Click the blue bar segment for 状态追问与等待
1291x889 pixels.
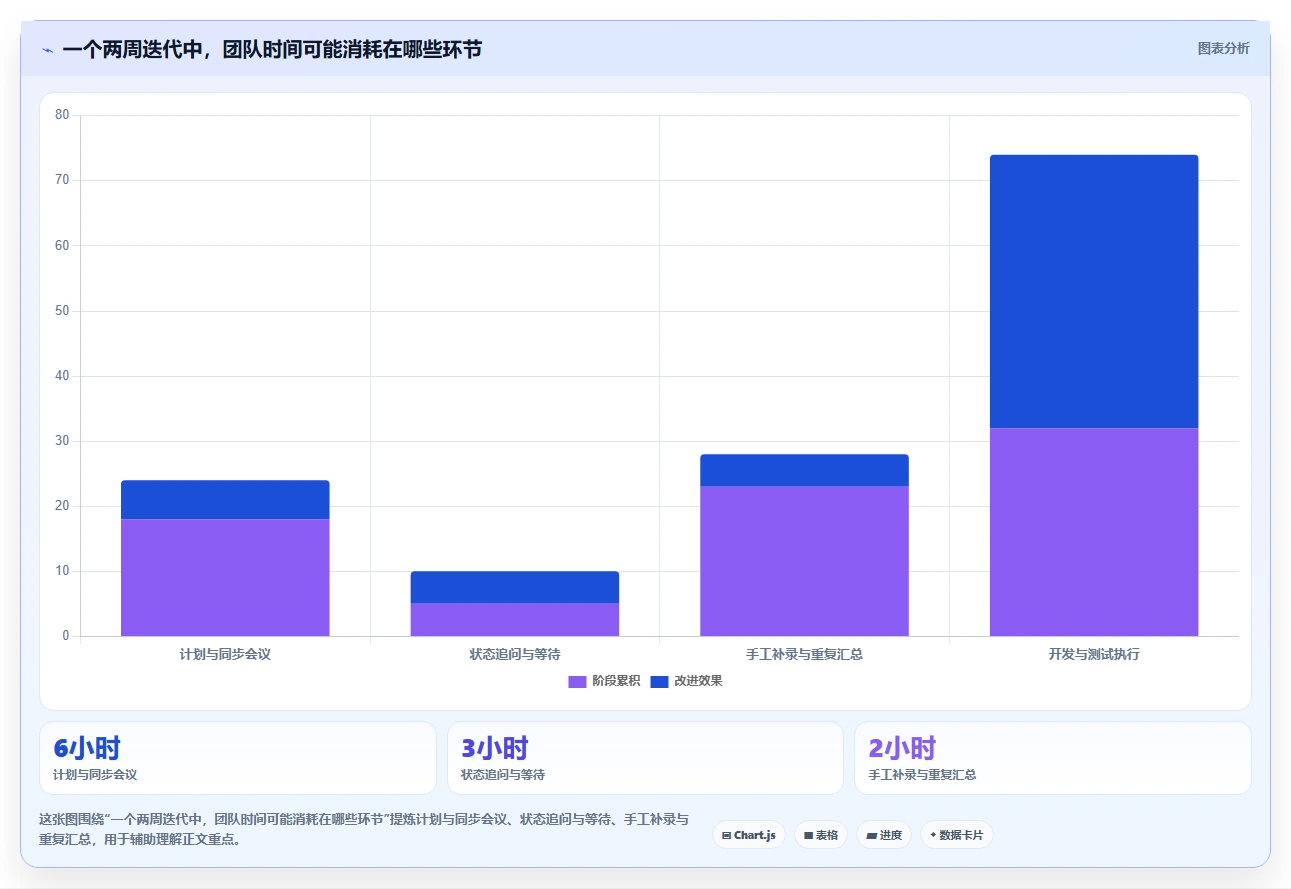tap(515, 587)
